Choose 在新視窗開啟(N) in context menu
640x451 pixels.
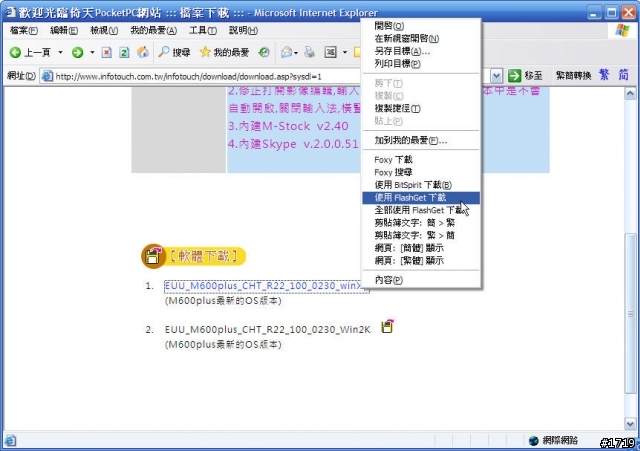[x=421, y=39]
